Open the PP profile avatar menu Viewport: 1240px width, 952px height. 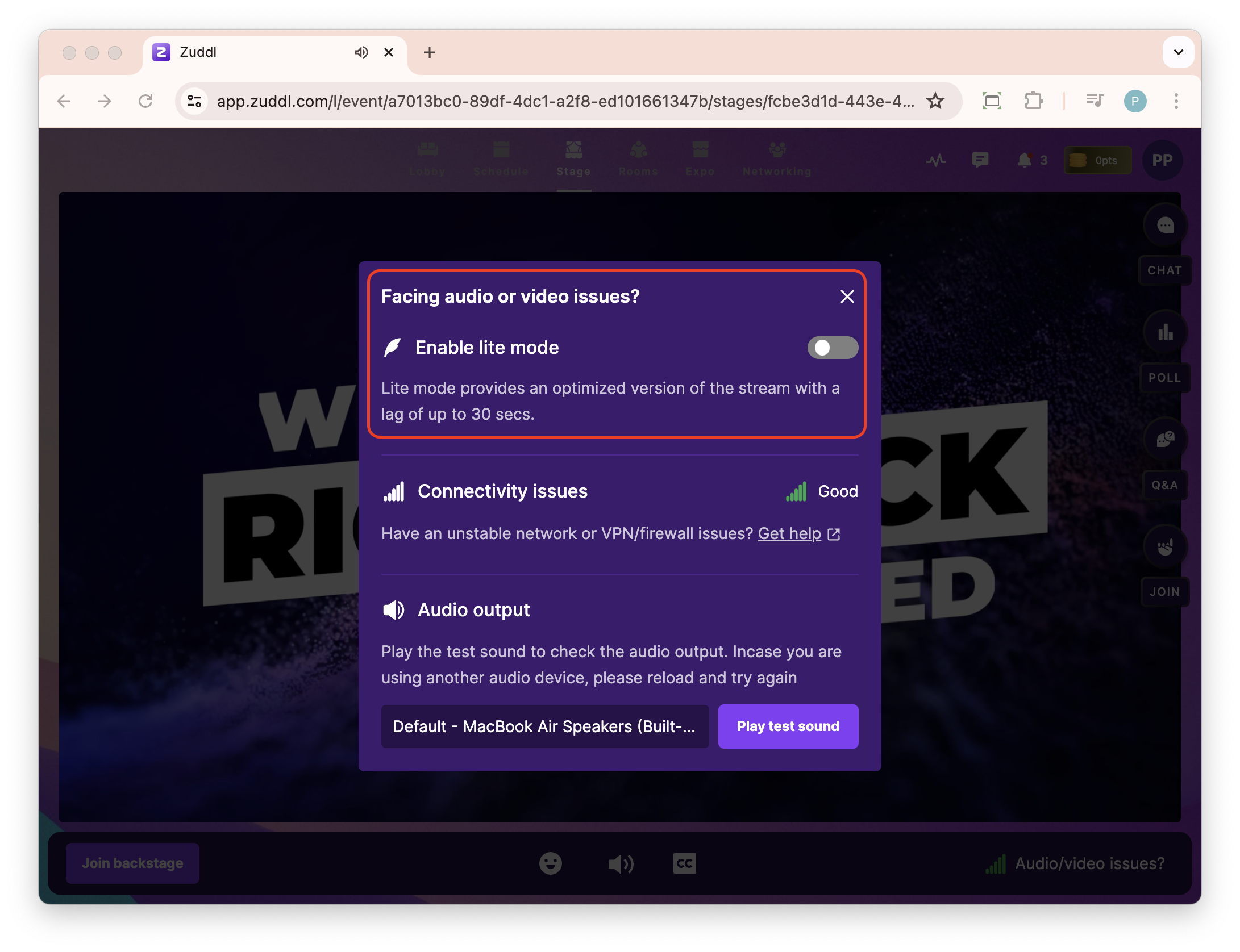point(1162,160)
